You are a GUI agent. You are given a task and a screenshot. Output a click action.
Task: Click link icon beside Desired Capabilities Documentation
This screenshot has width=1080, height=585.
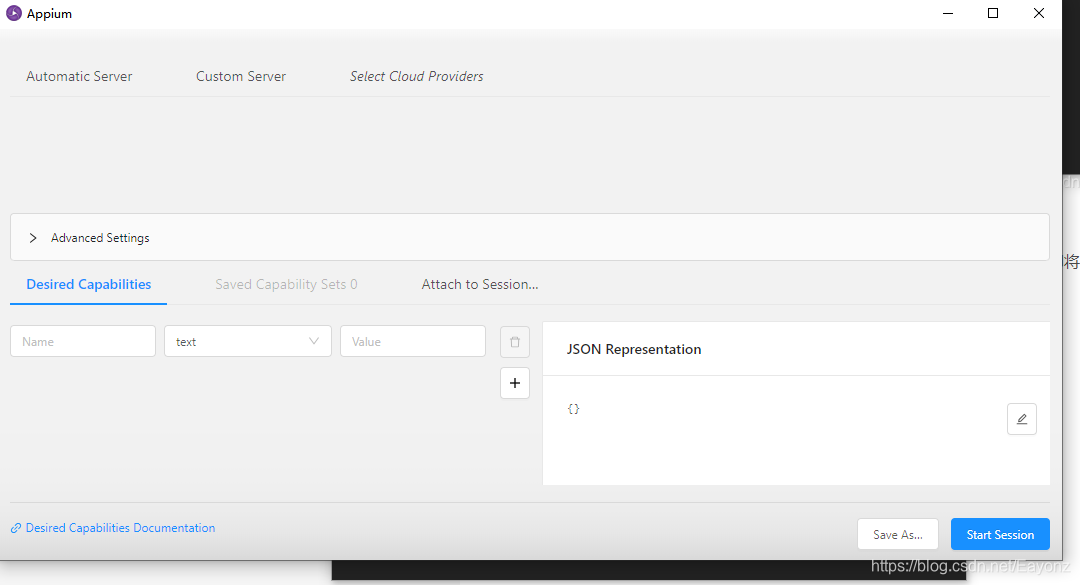pos(16,528)
